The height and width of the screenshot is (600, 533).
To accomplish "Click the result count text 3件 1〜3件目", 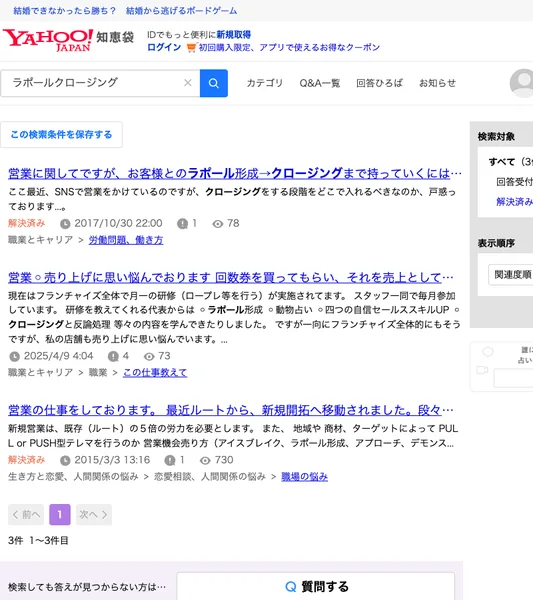I will tap(38, 541).
